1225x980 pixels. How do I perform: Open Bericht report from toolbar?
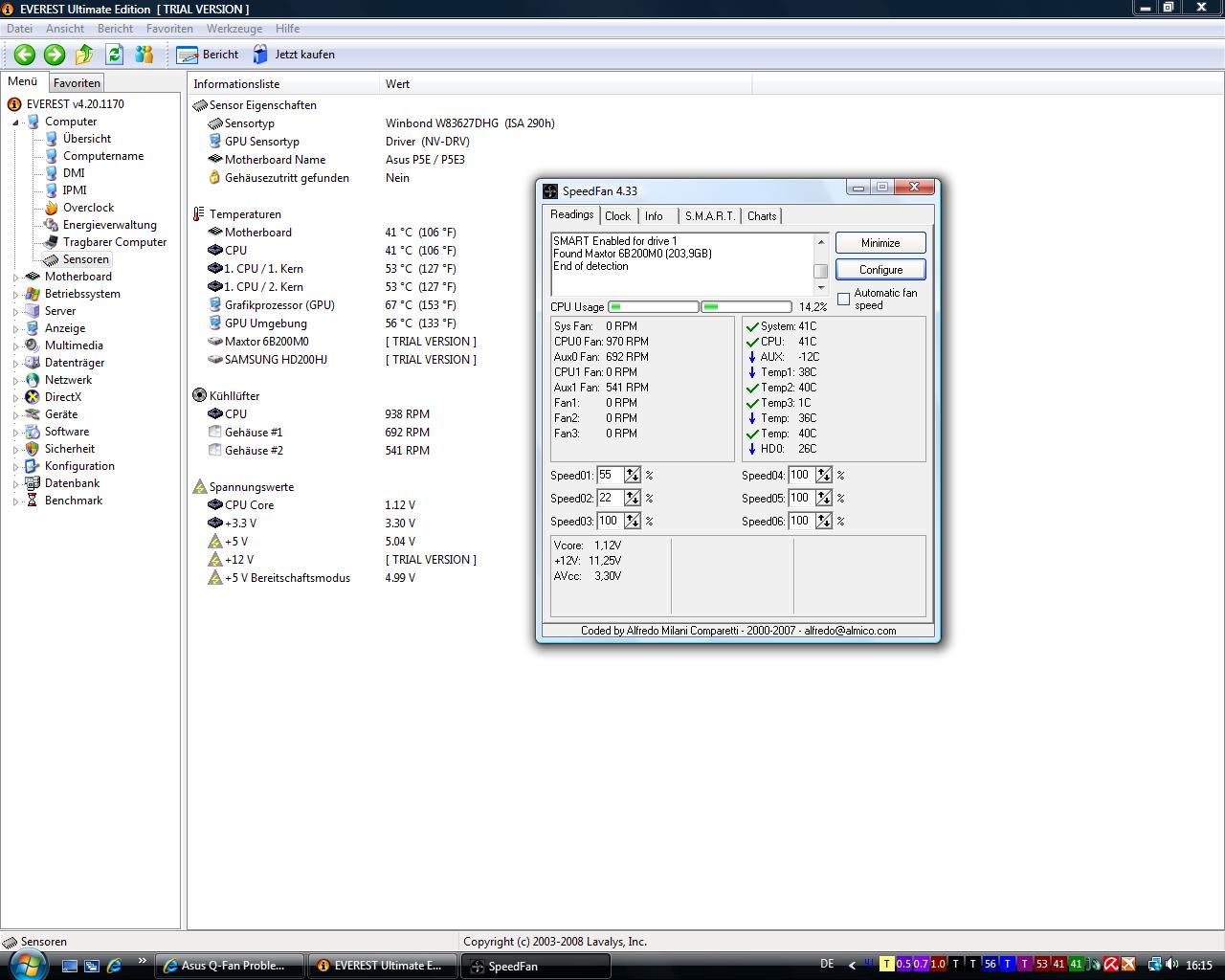pos(208,55)
